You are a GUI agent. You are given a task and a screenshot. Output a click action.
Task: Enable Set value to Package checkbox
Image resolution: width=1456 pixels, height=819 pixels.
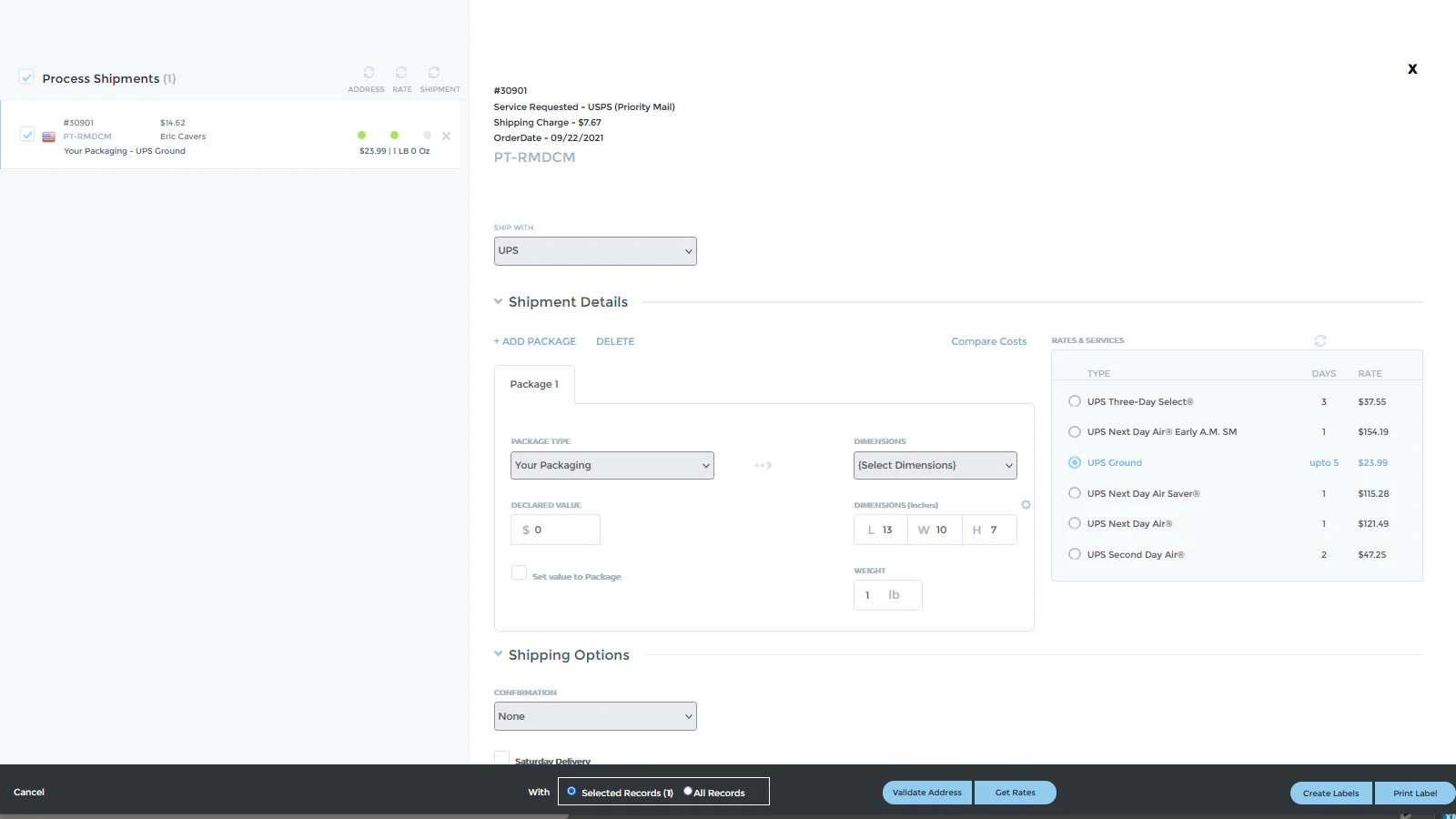tap(519, 573)
